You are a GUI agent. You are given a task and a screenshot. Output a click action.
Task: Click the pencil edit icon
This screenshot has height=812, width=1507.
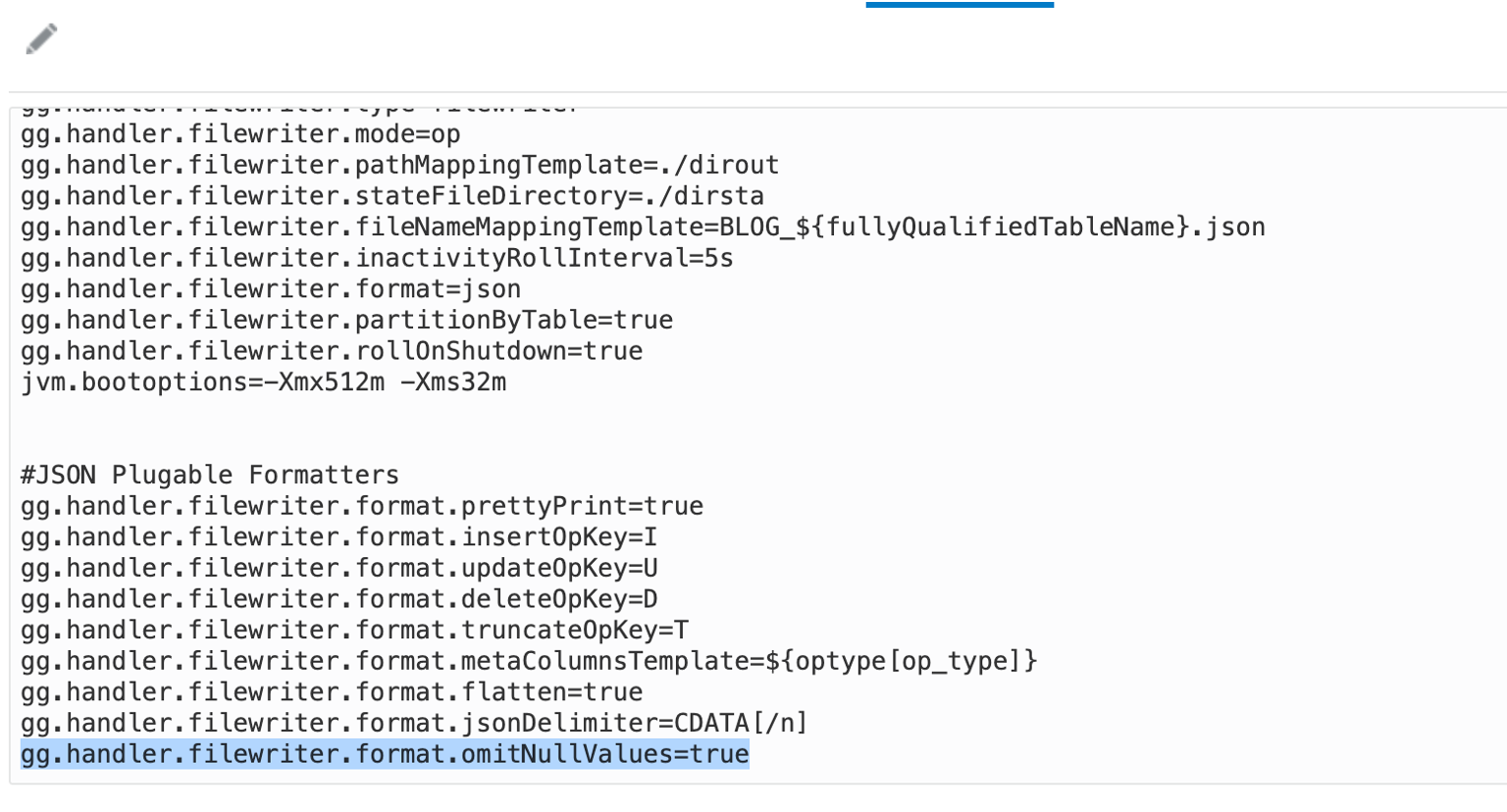pos(42,39)
